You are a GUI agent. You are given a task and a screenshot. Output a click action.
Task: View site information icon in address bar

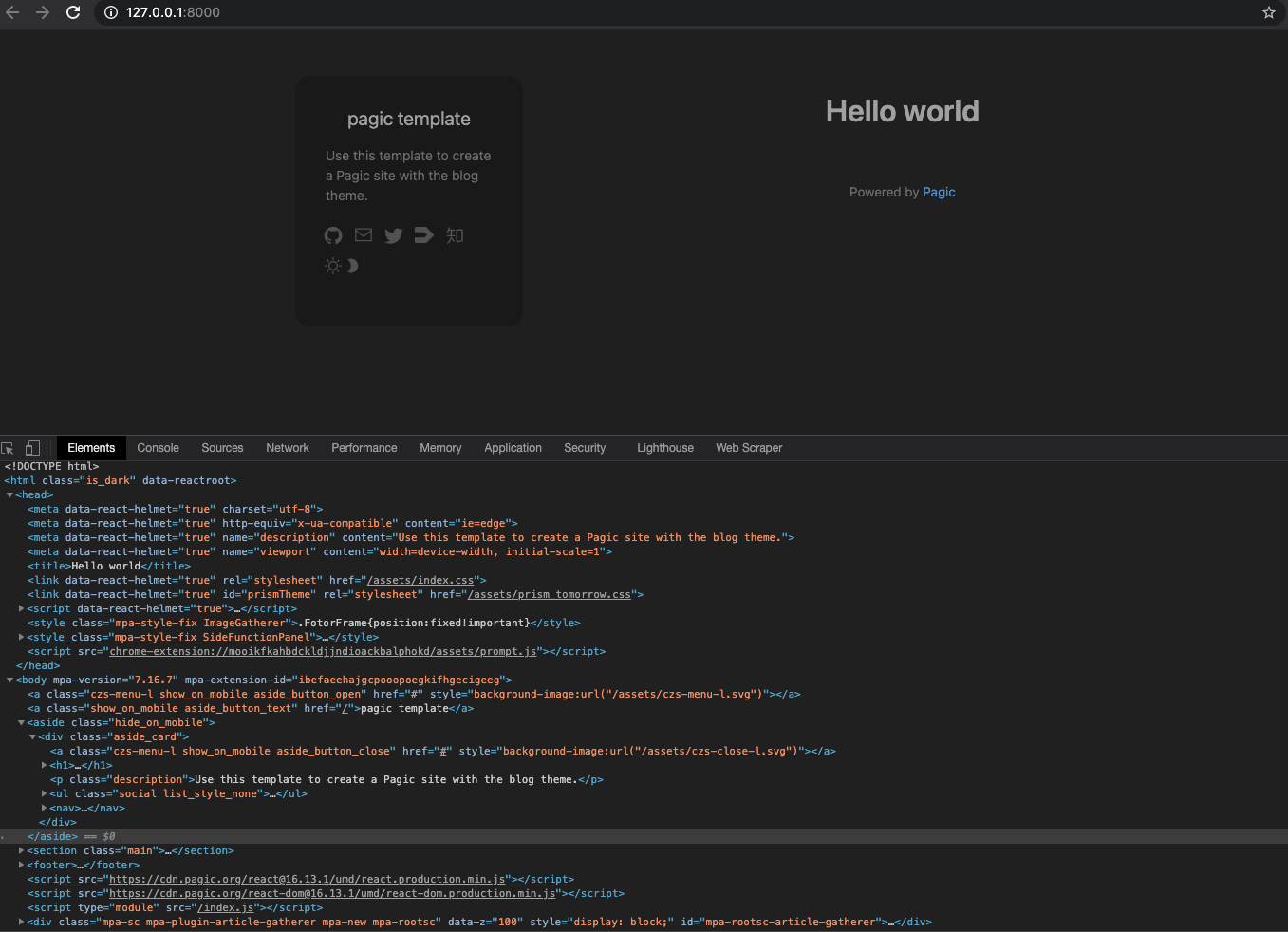click(110, 12)
